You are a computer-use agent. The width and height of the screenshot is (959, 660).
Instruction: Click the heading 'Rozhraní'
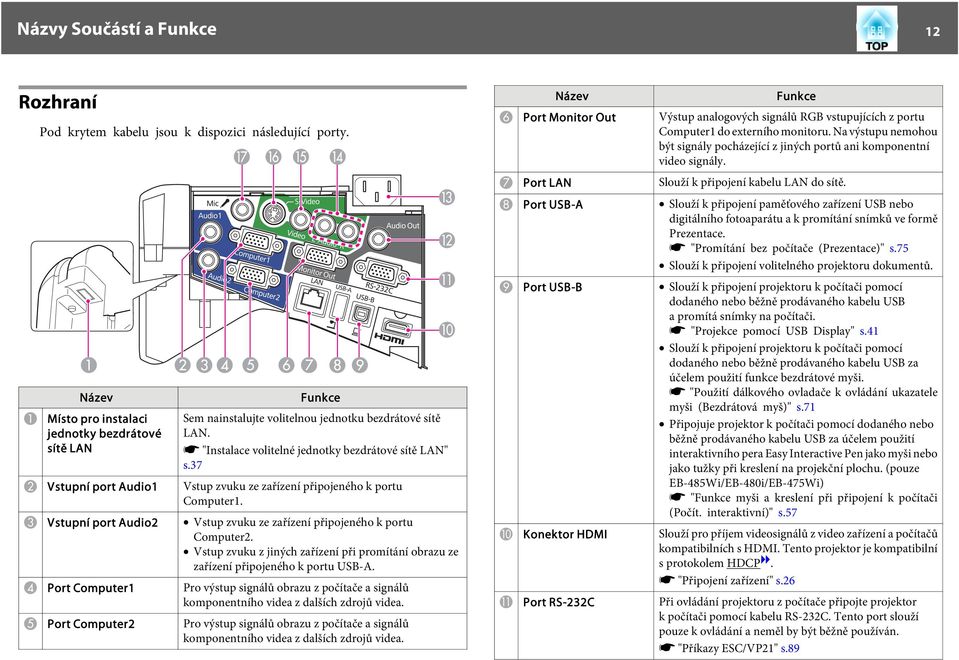(x=57, y=102)
